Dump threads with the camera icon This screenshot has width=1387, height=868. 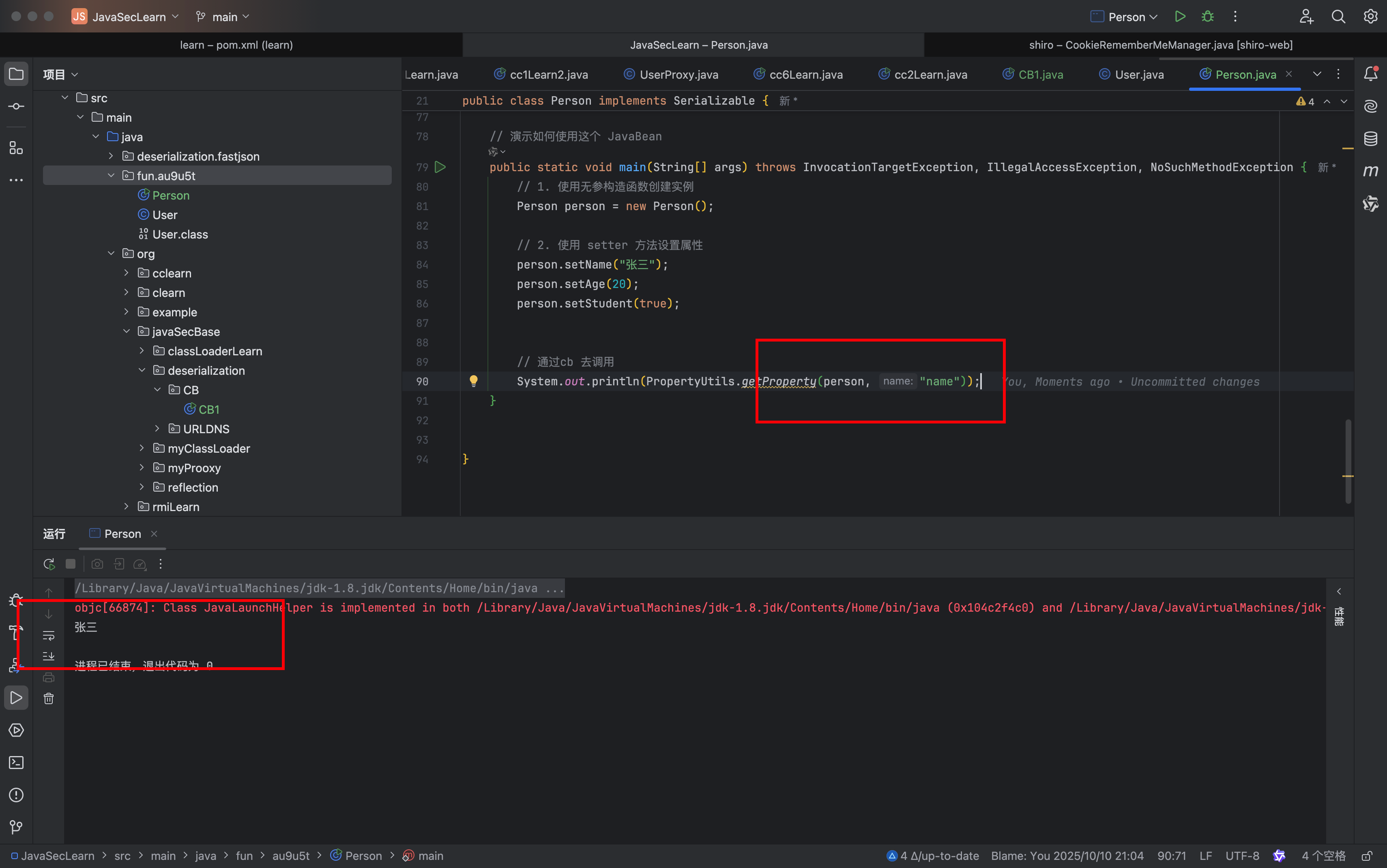point(98,564)
